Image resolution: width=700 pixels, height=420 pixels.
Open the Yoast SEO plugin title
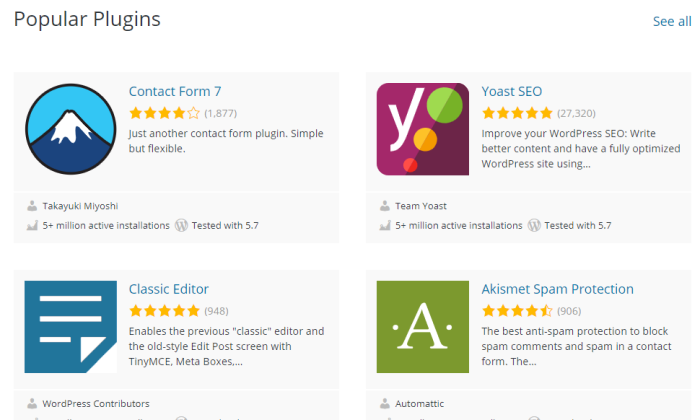point(512,91)
